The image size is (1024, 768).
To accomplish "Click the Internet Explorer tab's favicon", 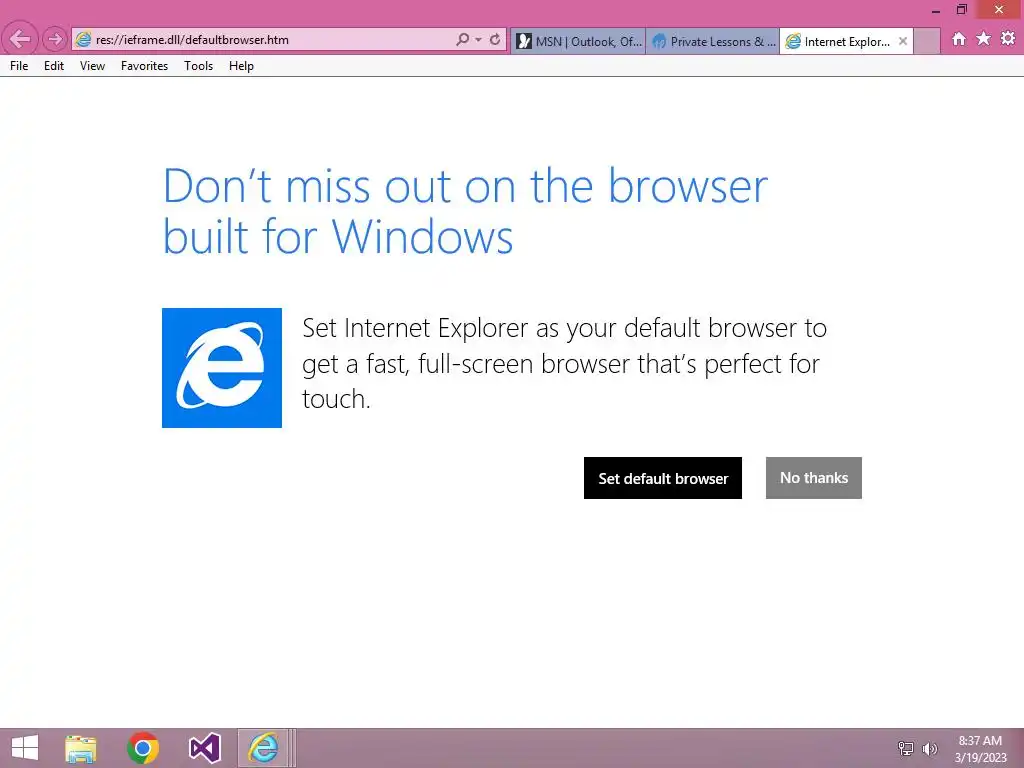I will click(x=793, y=42).
